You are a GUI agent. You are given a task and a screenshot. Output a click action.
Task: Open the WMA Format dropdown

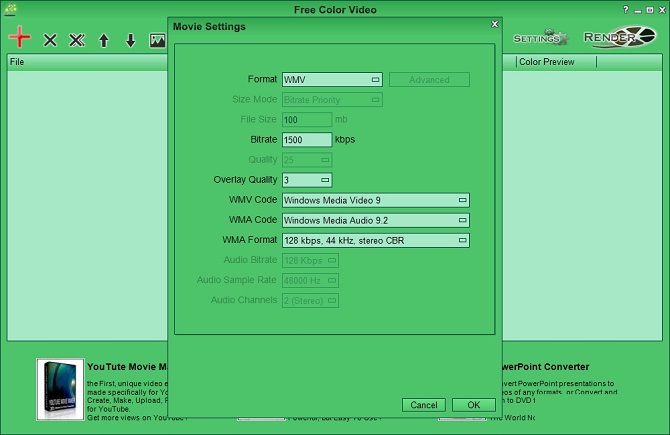(x=375, y=240)
